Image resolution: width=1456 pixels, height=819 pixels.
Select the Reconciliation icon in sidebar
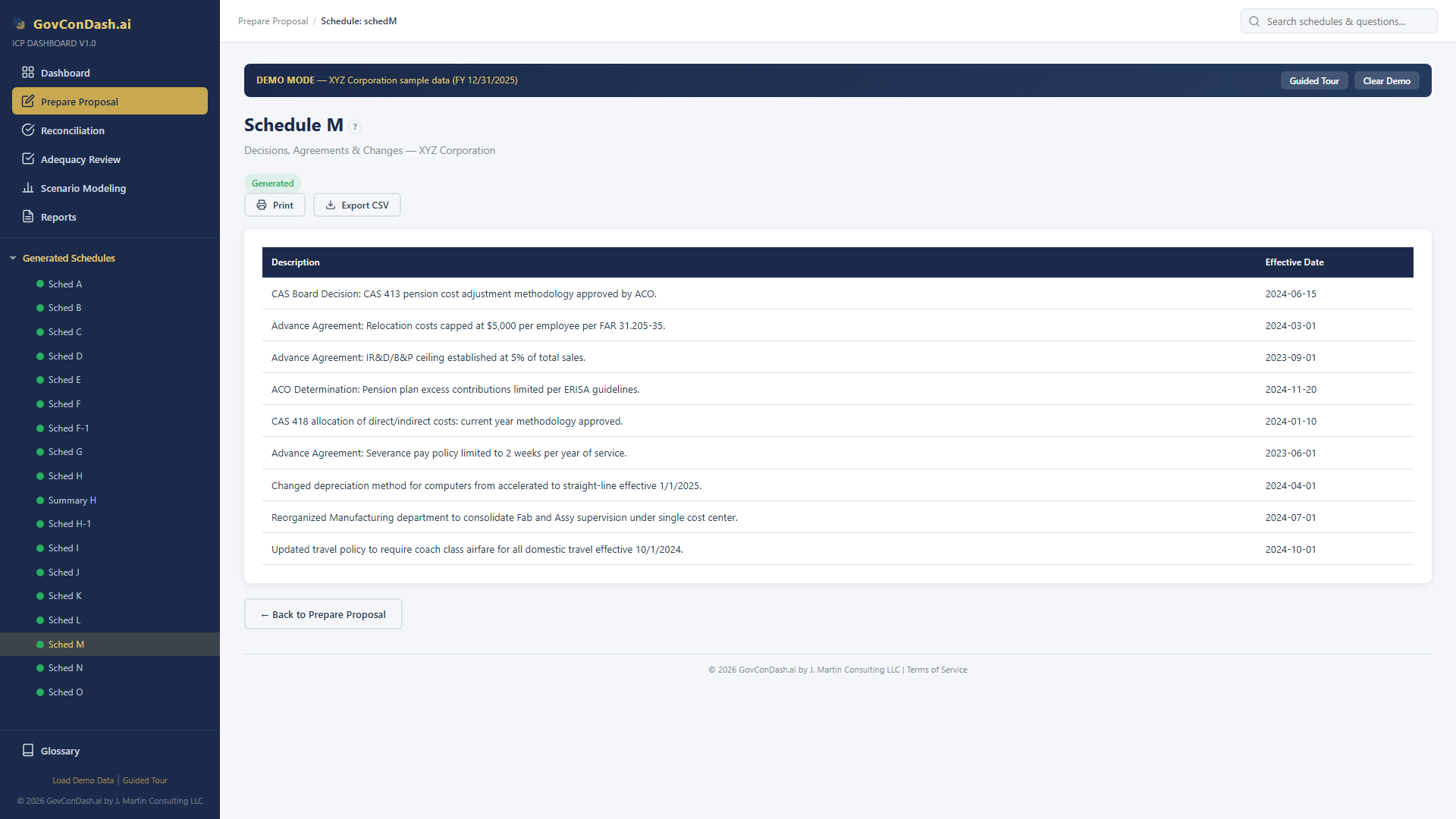pyautogui.click(x=29, y=130)
